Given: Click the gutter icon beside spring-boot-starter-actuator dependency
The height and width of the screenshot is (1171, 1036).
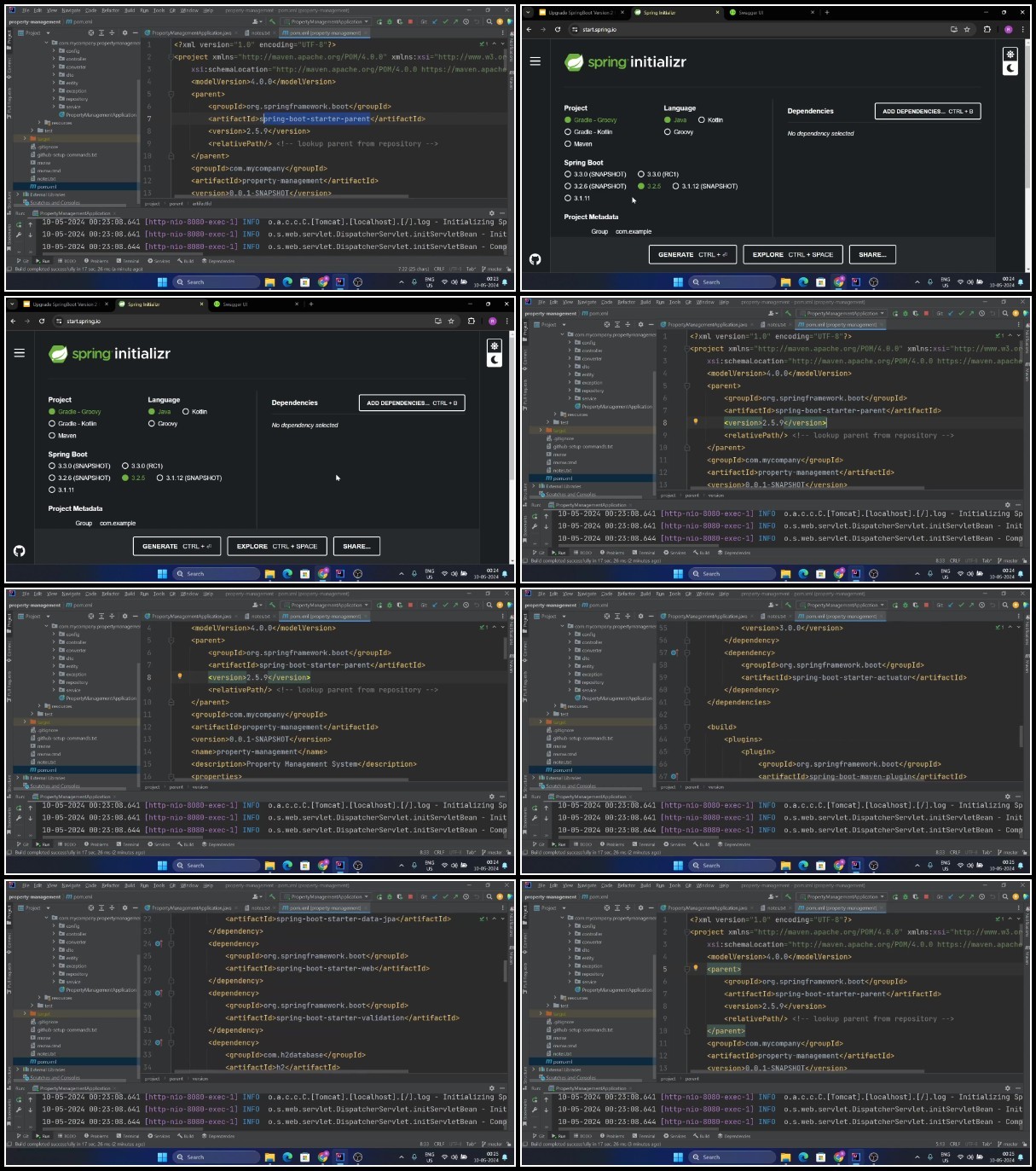Looking at the screenshot, I should coord(674,652).
